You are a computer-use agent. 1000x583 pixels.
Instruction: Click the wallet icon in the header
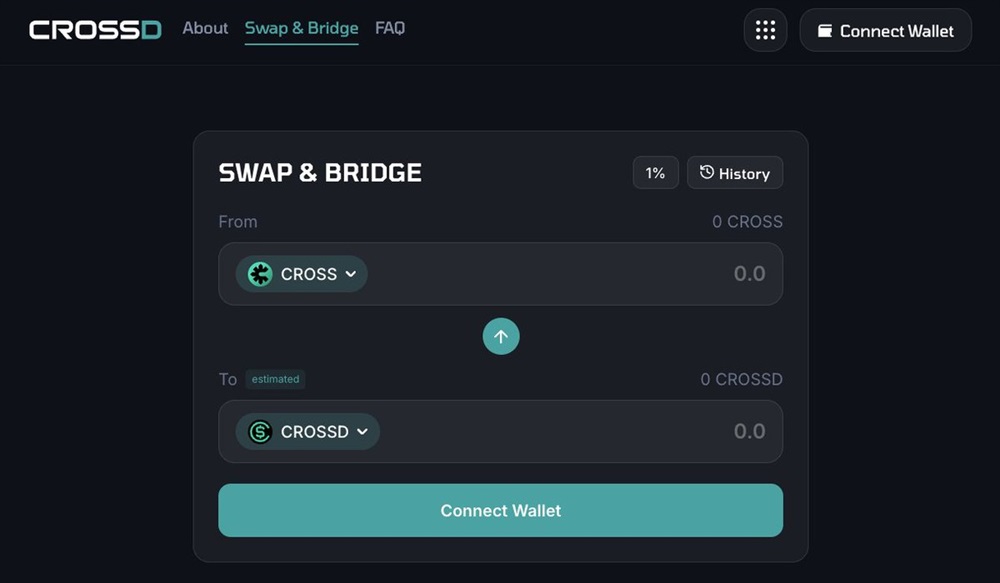click(825, 31)
